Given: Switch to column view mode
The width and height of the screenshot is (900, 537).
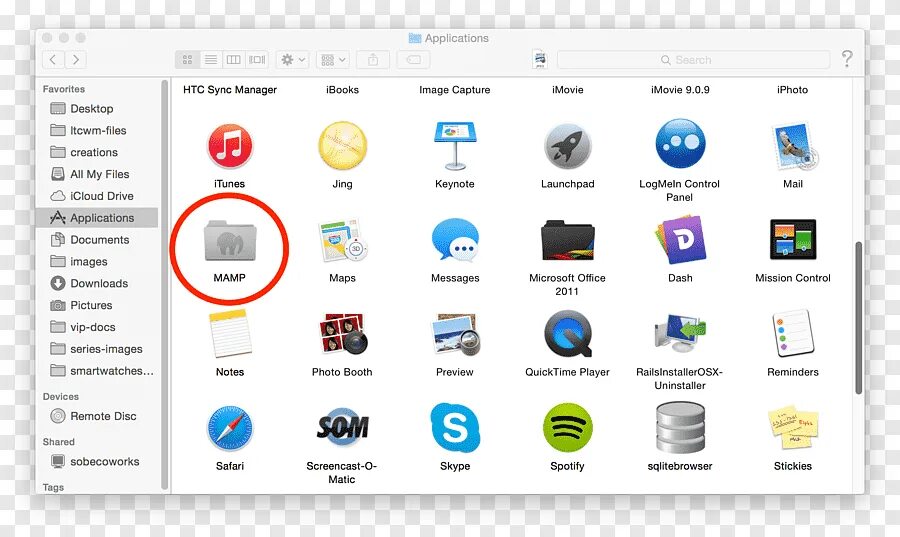Looking at the screenshot, I should pyautogui.click(x=234, y=60).
